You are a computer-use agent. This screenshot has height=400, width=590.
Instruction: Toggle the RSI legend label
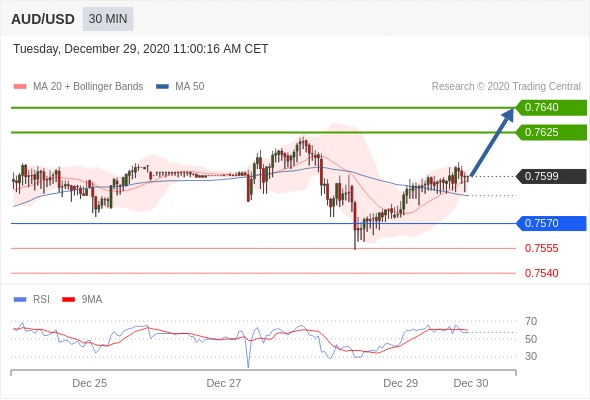click(41, 300)
